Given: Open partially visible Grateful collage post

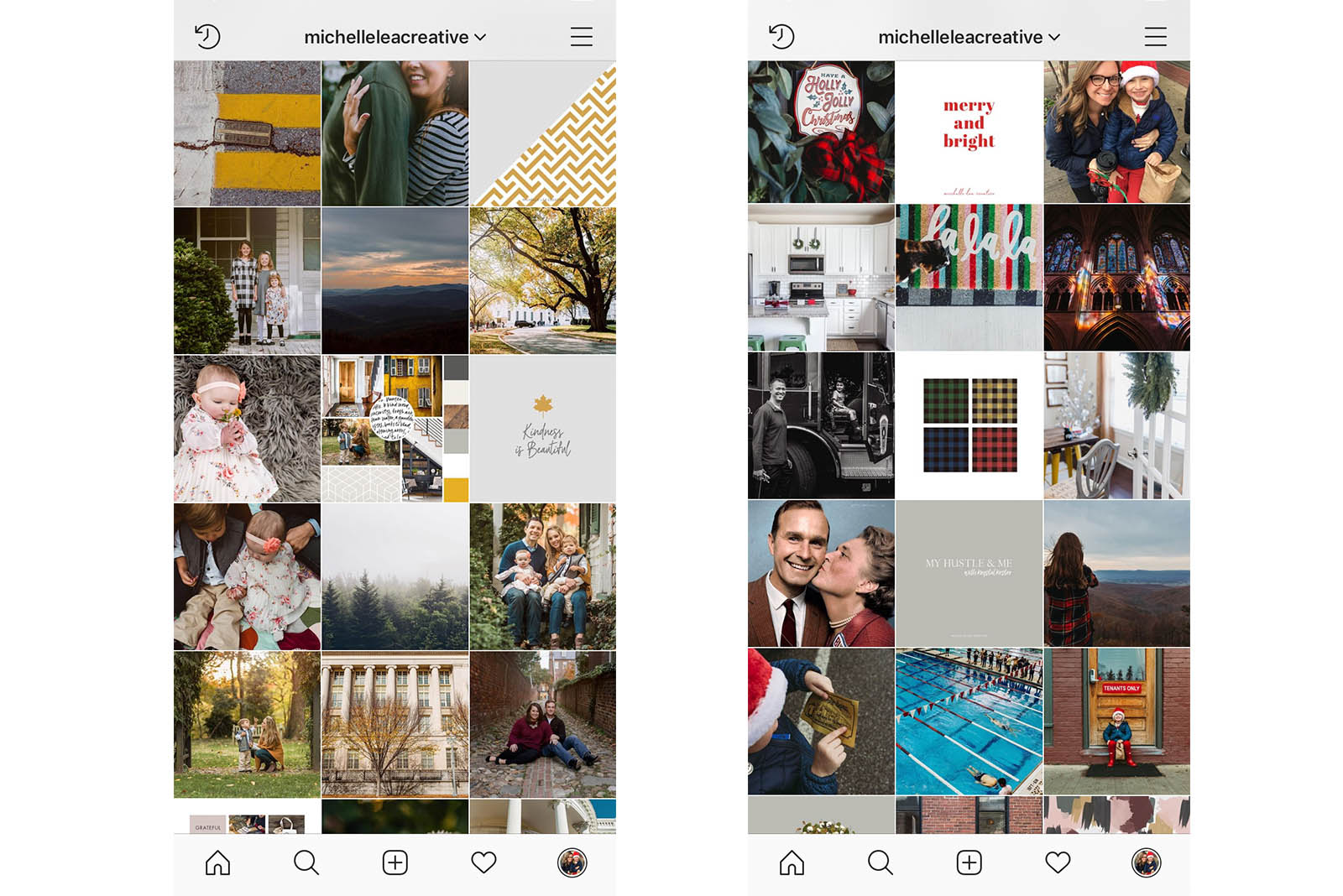Looking at the screenshot, I should point(247,816).
